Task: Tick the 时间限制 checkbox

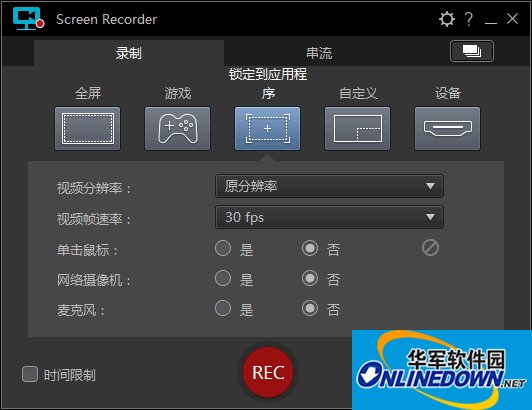Action: (x=30, y=374)
